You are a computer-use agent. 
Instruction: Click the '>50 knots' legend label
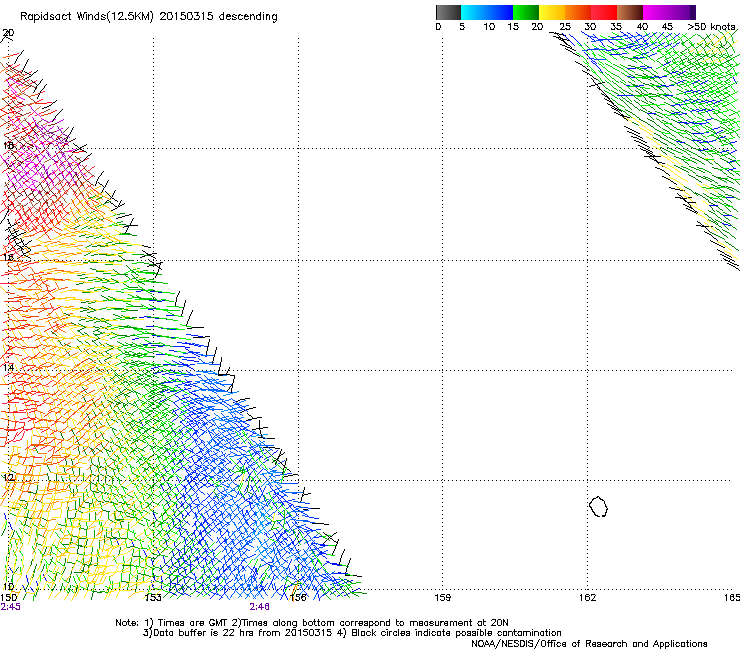click(x=711, y=27)
